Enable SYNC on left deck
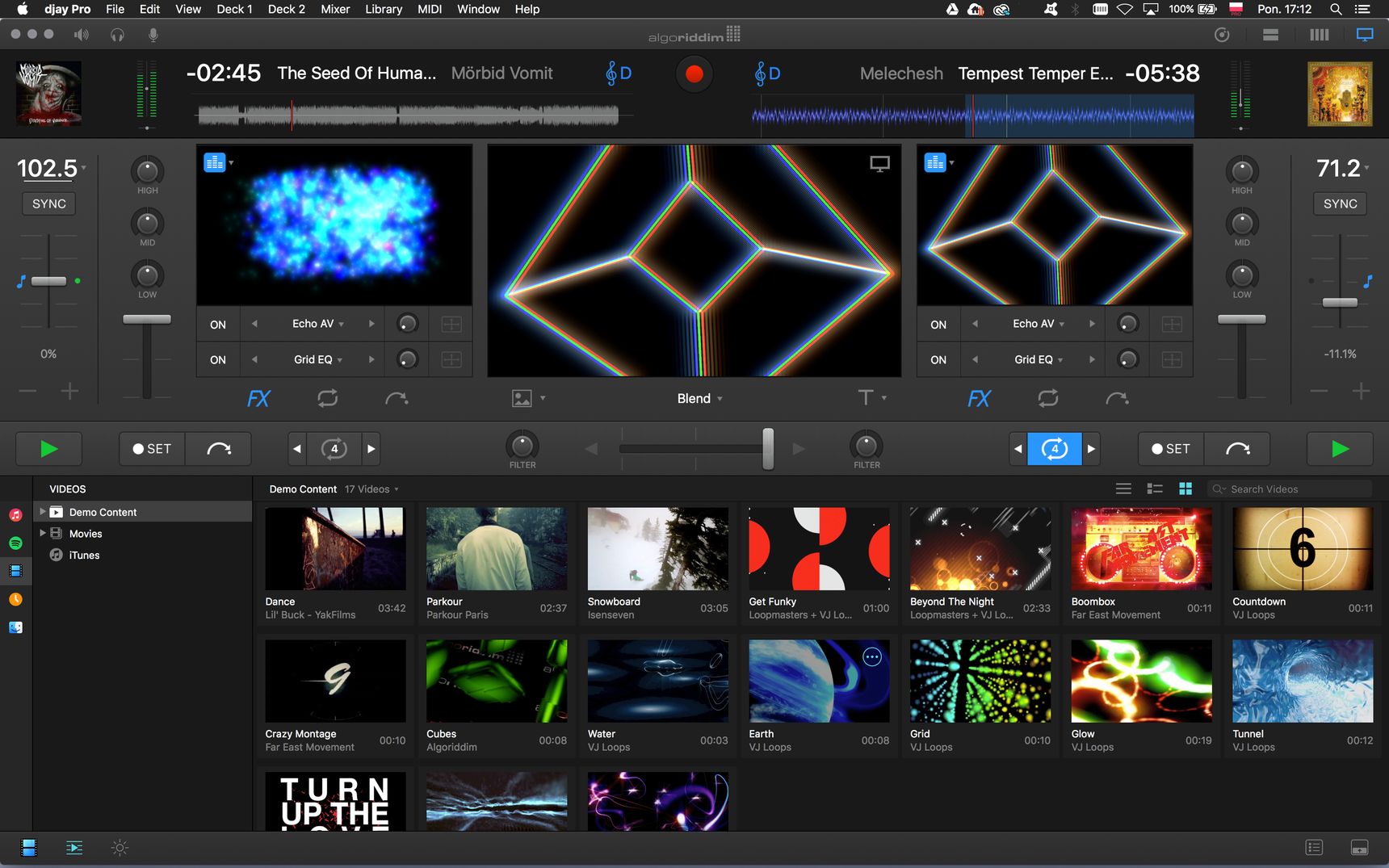Screen dimensions: 1389x868 pyautogui.click(x=49, y=204)
